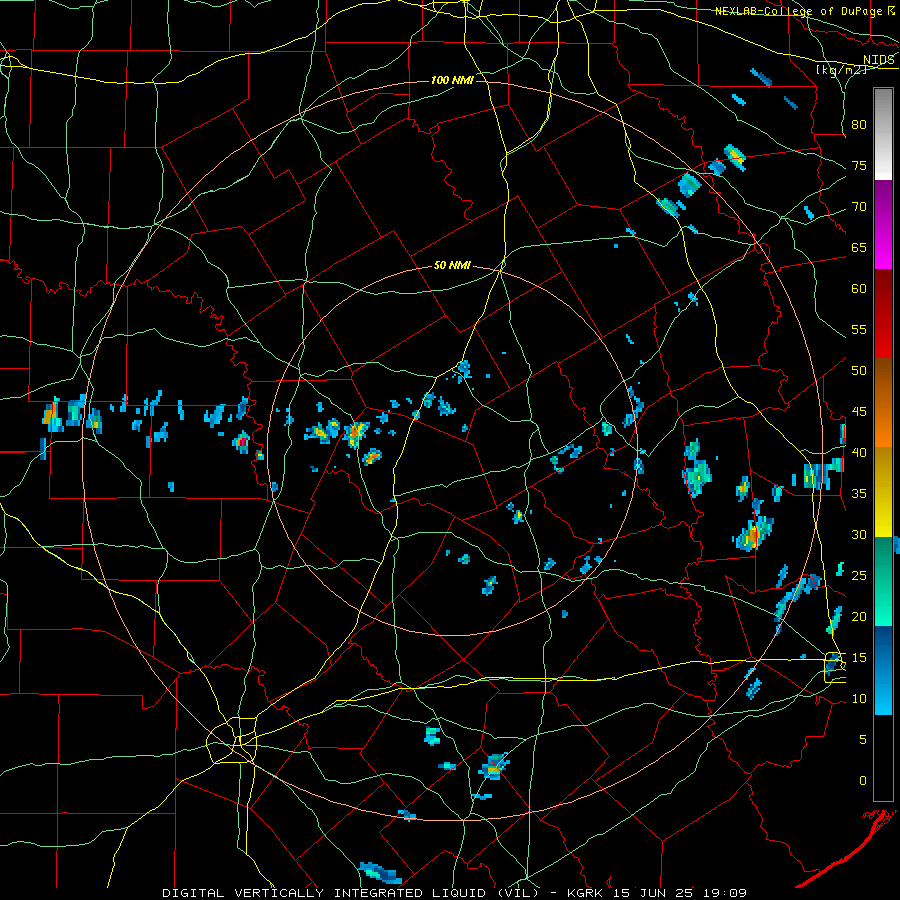Click the 75 value on the color scale

click(x=859, y=165)
